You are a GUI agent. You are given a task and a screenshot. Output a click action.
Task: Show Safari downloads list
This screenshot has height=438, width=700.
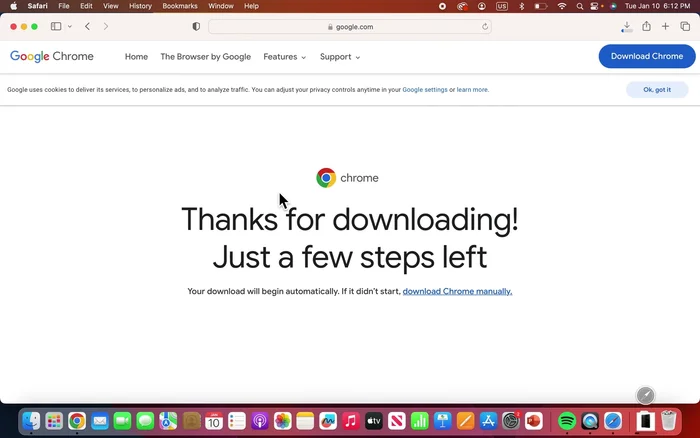(627, 27)
